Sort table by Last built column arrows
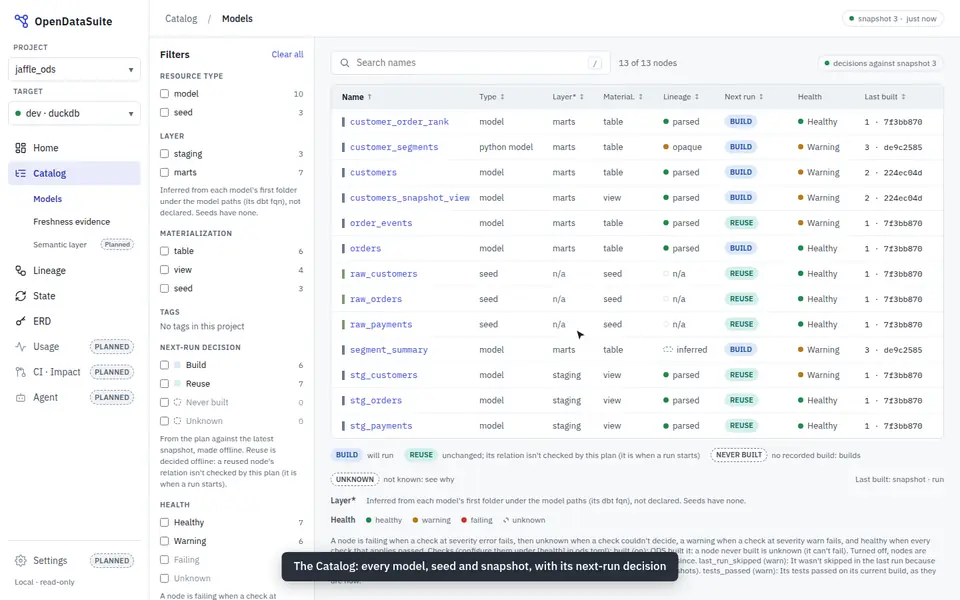The width and height of the screenshot is (960, 600). (x=903, y=97)
